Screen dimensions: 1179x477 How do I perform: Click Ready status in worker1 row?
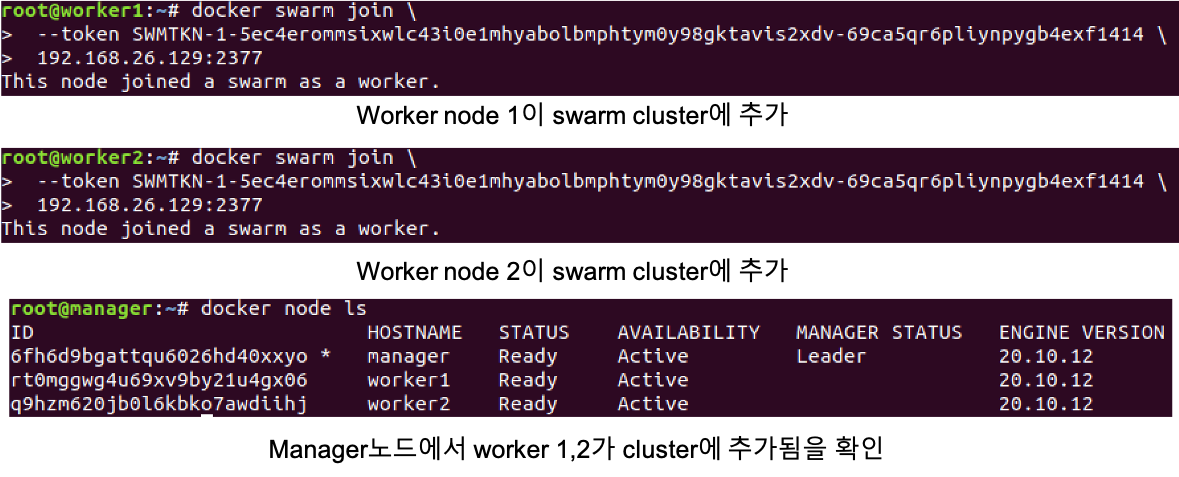[x=528, y=380]
